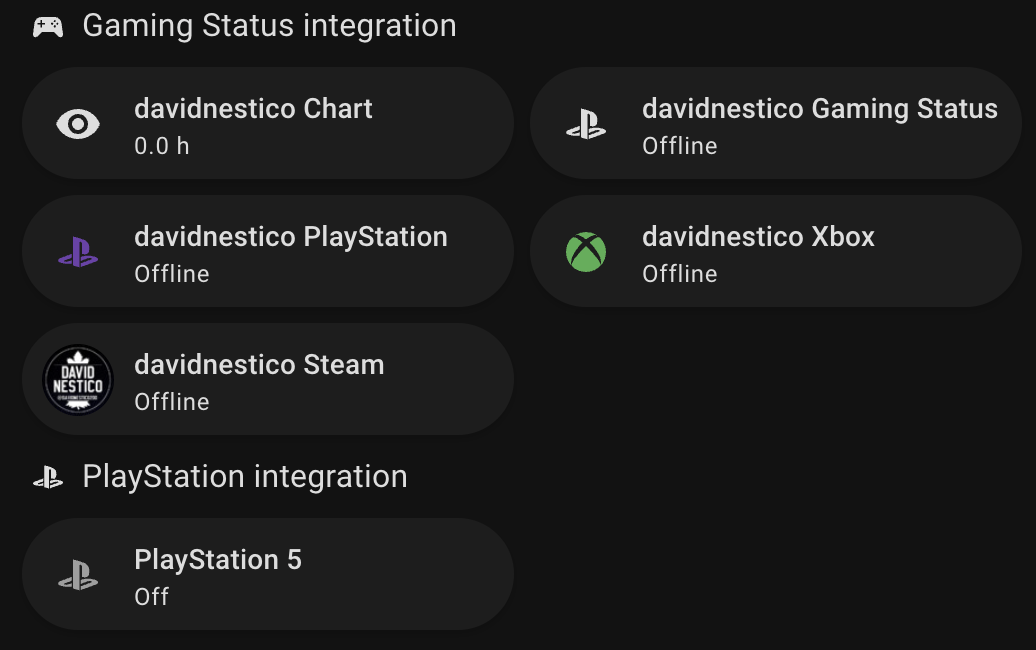Open the davidnestico Gaming Status tile
The height and width of the screenshot is (650, 1036).
tap(776, 123)
